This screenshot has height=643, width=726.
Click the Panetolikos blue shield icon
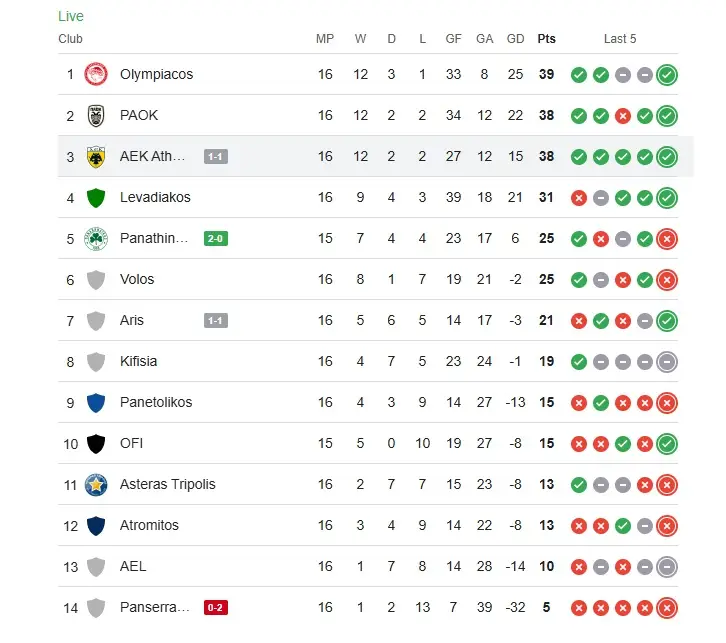click(96, 402)
